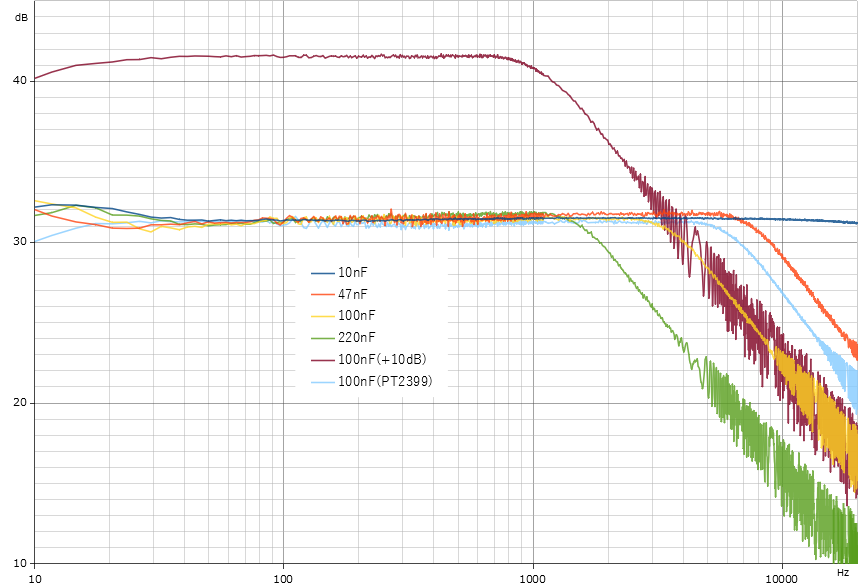This screenshot has width=858, height=583.
Task: Click the maroon 100nF(+10dB) legend line
Action: (323, 360)
